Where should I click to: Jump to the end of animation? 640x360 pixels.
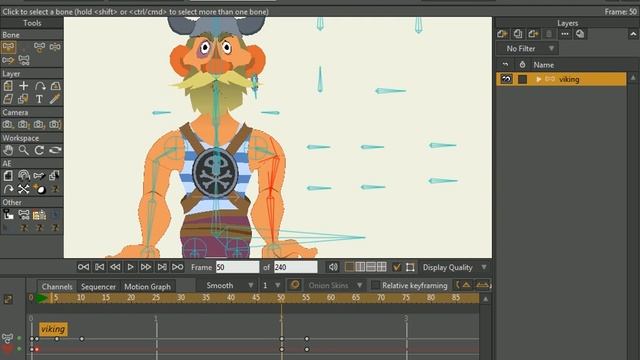pos(178,267)
